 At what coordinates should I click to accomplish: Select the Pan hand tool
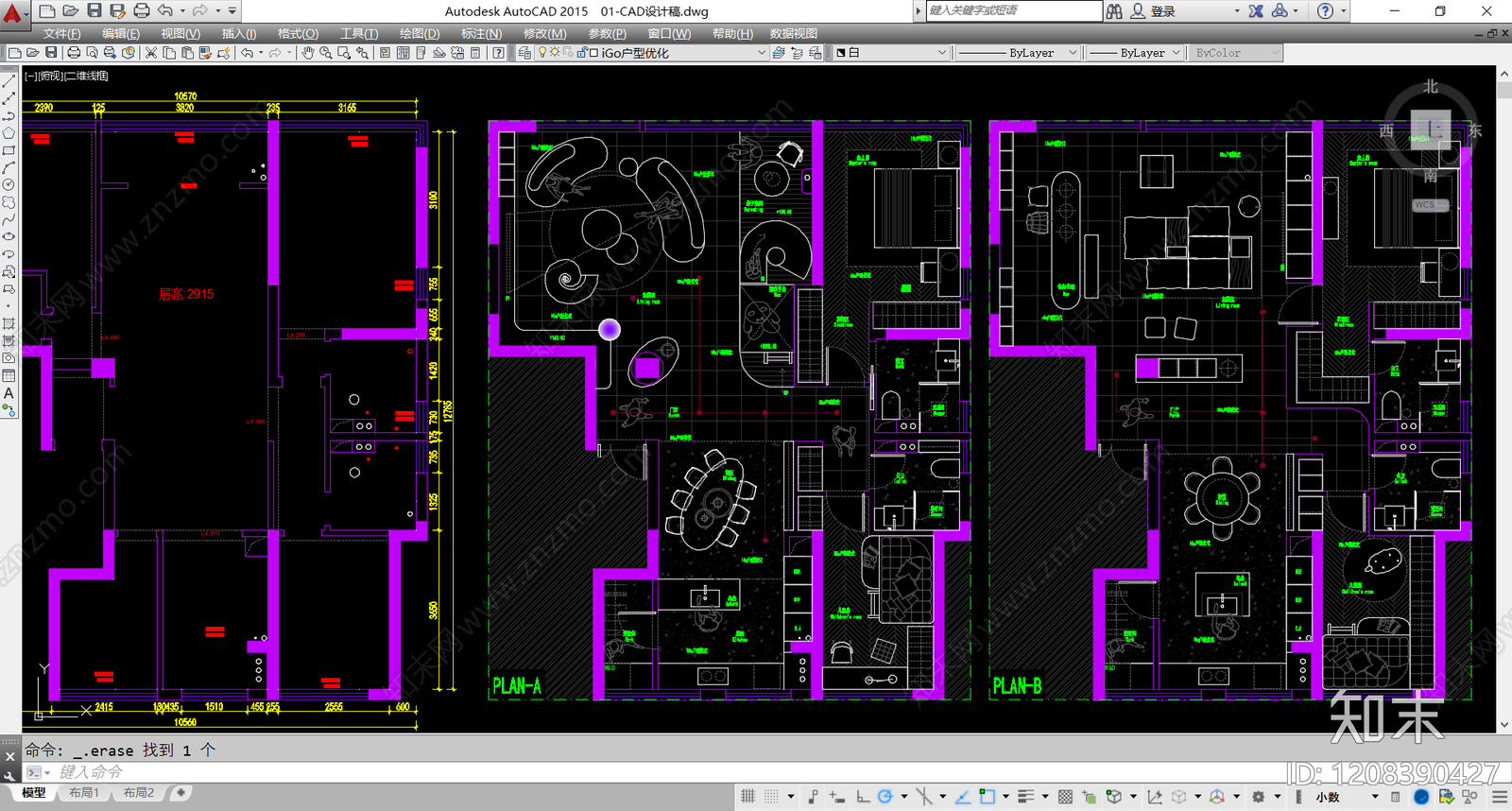[308, 53]
